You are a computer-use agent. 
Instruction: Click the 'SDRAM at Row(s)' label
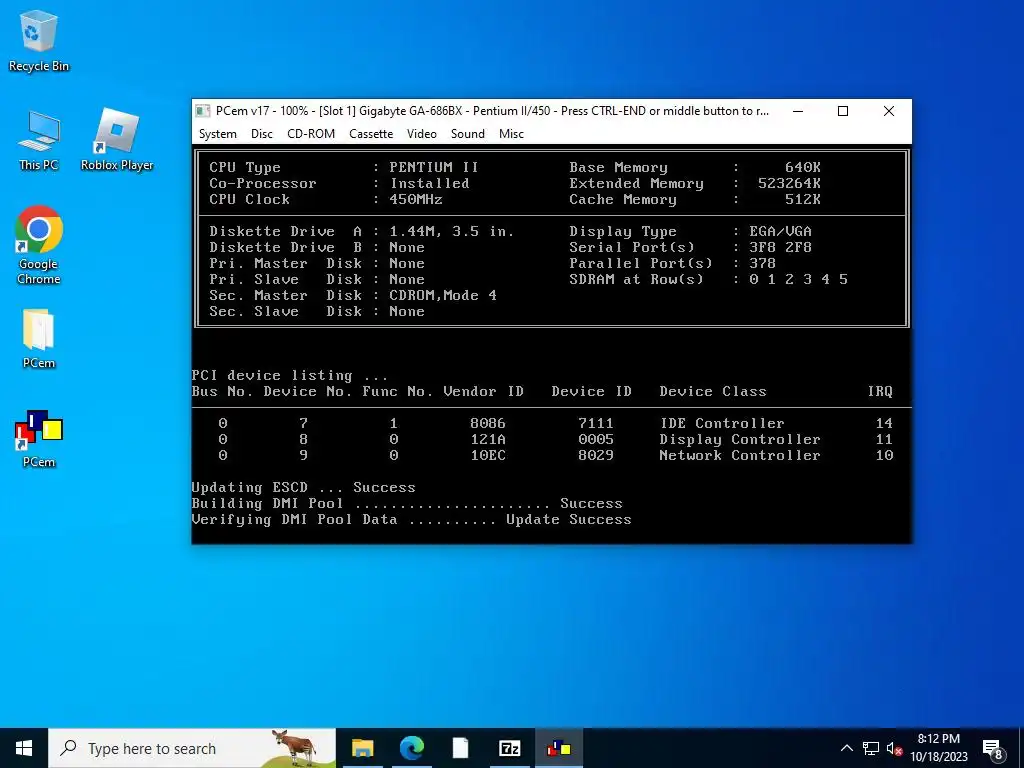coord(636,280)
